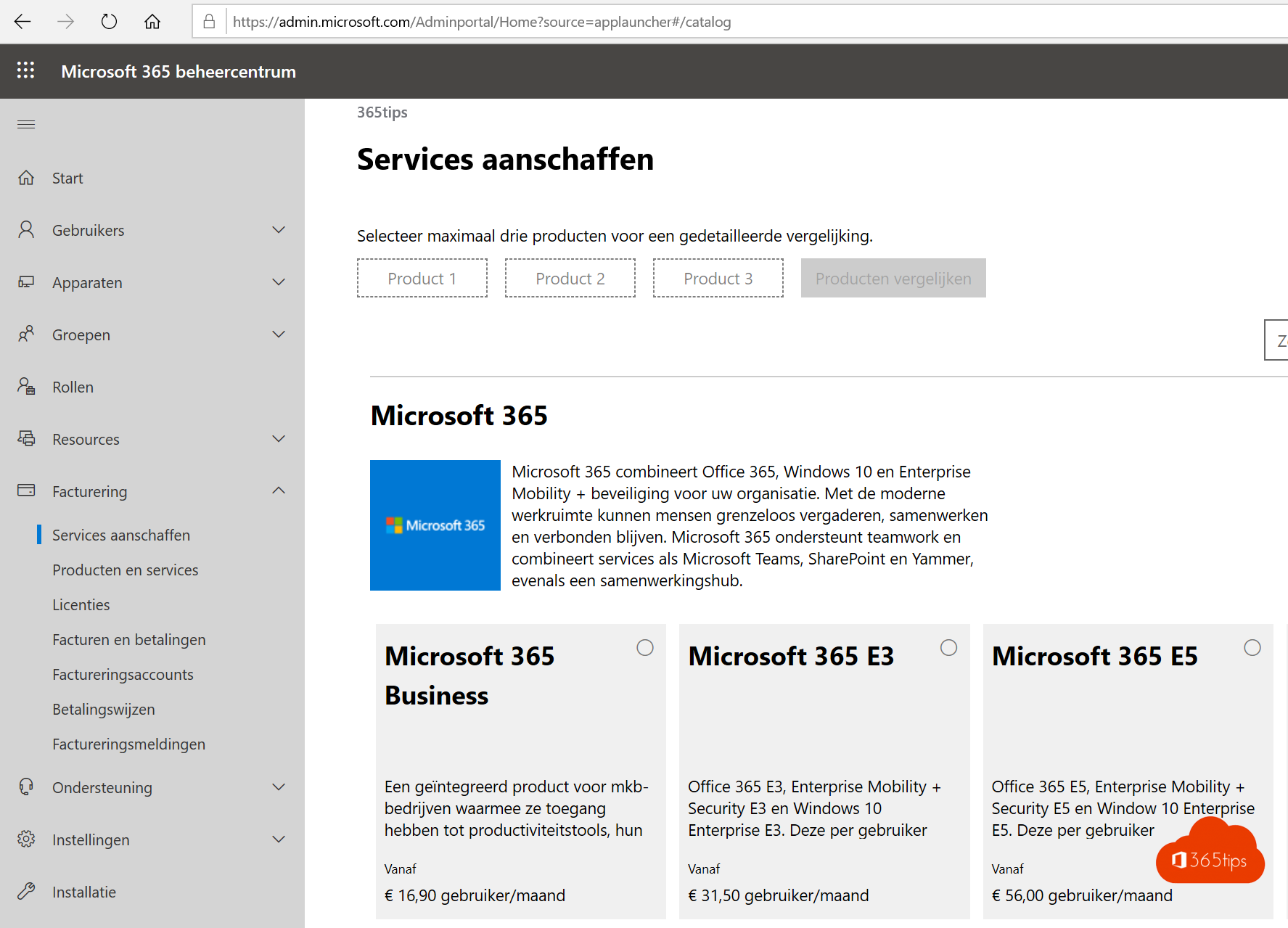The height and width of the screenshot is (928, 1288).
Task: Click the Microsoft 365 beheercentrum title
Action: (x=179, y=71)
